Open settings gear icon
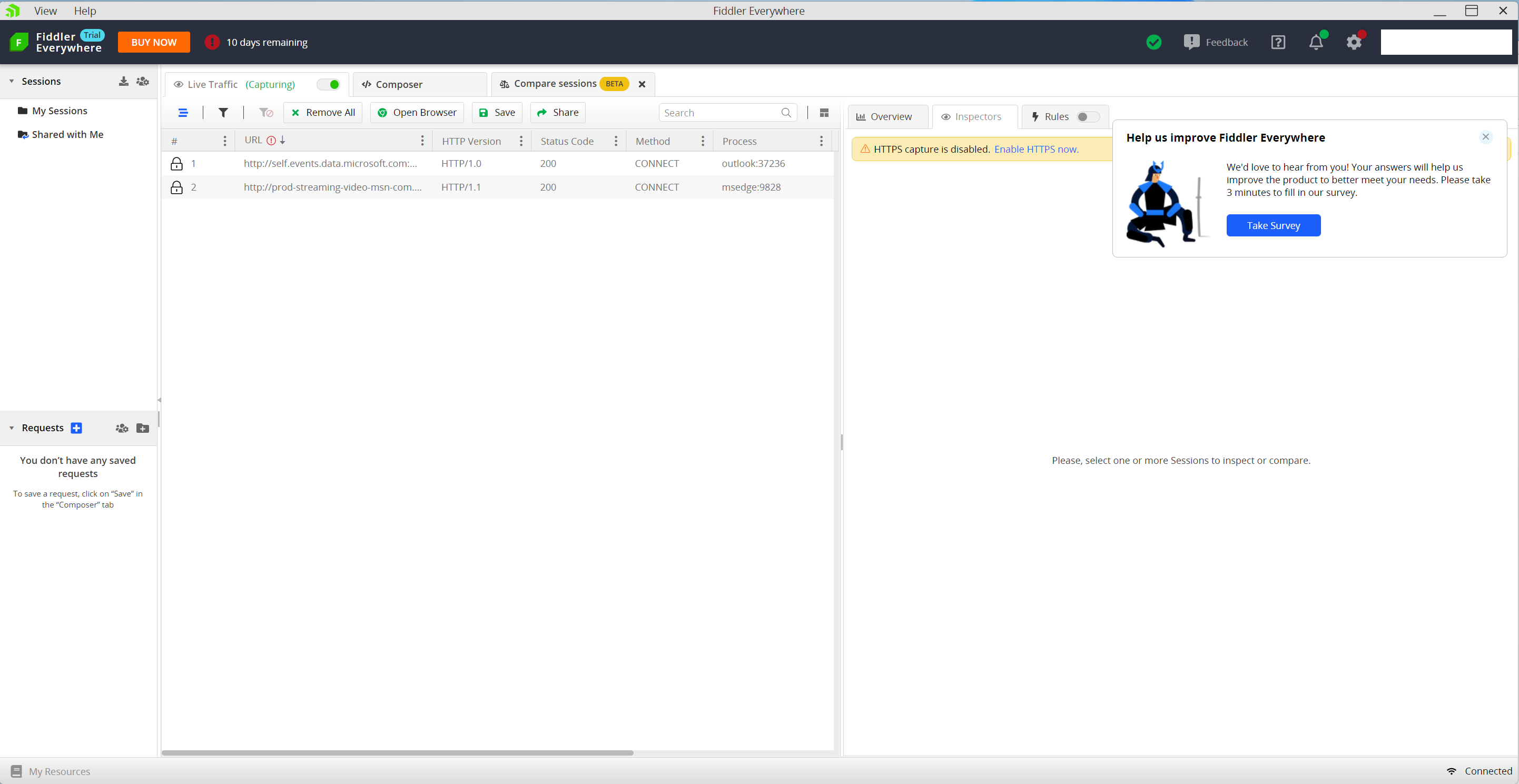The width and height of the screenshot is (1519, 784). tap(1354, 43)
